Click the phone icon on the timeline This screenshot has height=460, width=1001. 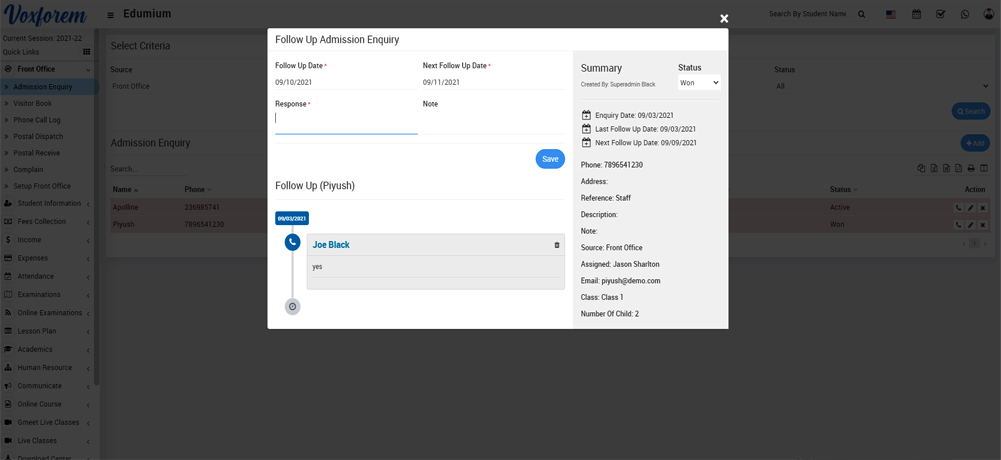click(x=292, y=242)
